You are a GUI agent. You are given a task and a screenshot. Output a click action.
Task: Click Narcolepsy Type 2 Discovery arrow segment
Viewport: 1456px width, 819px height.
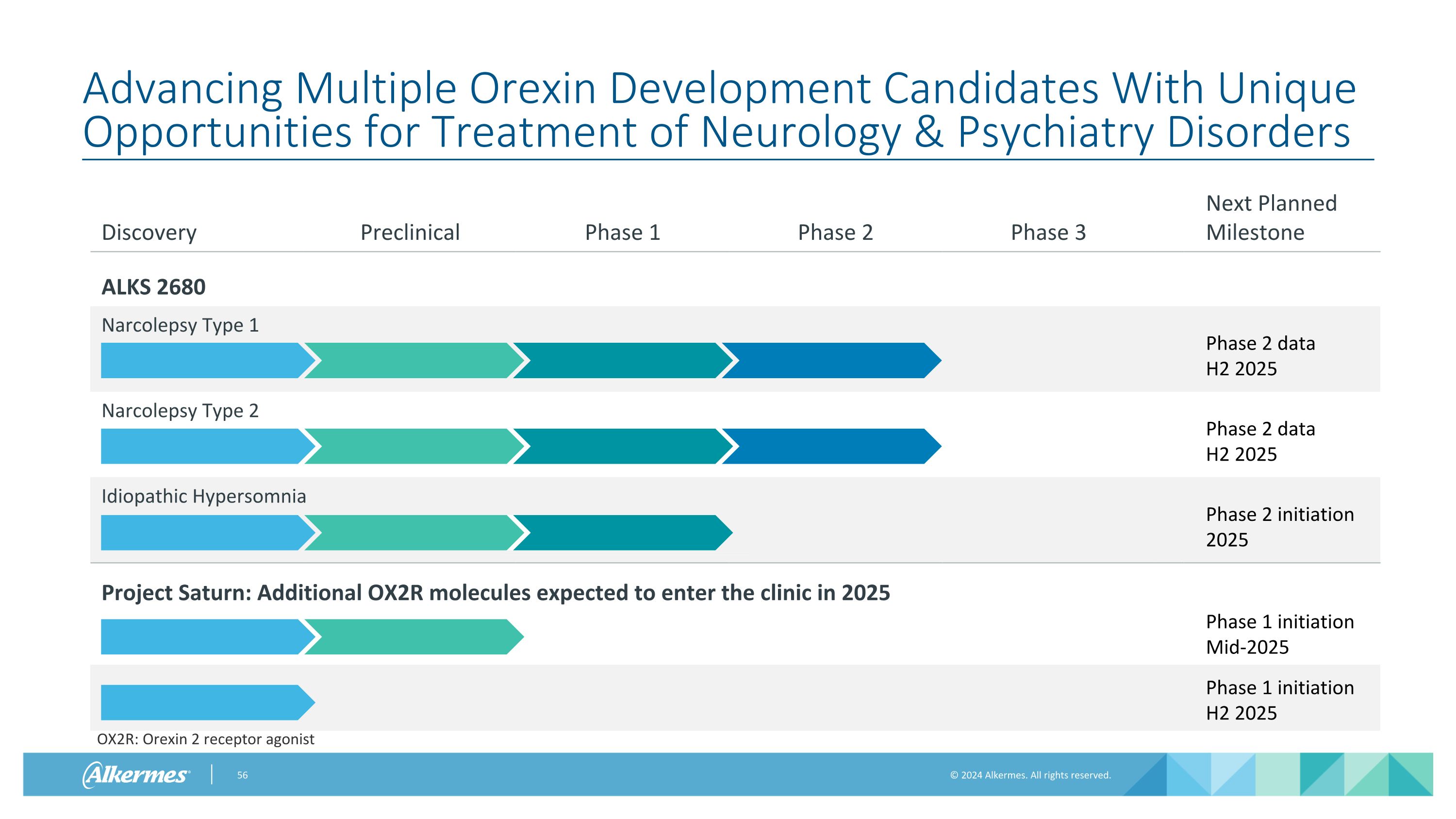tap(200, 447)
